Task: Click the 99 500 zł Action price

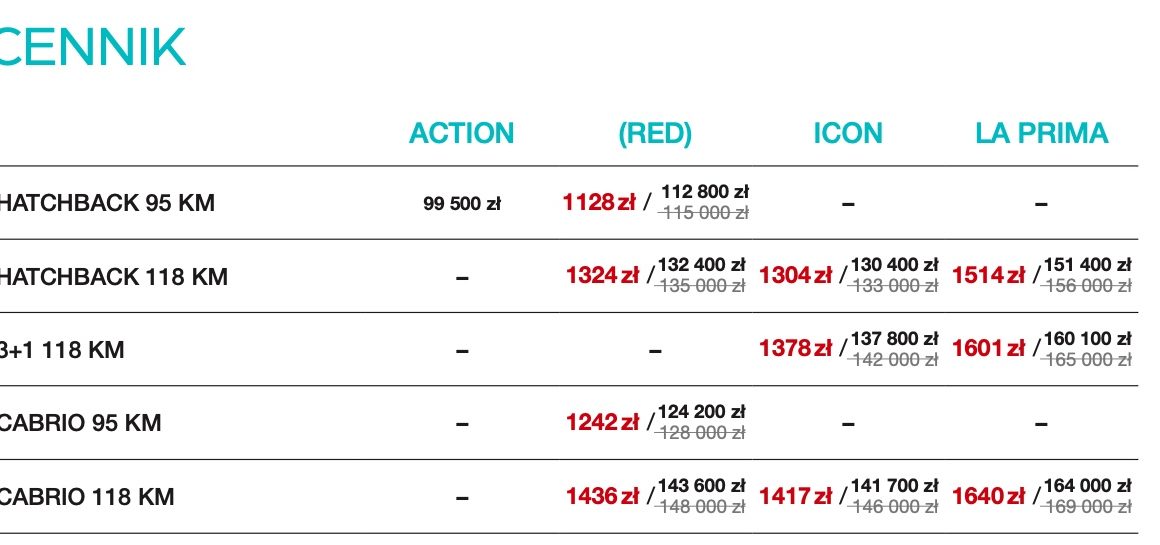Action: (461, 204)
